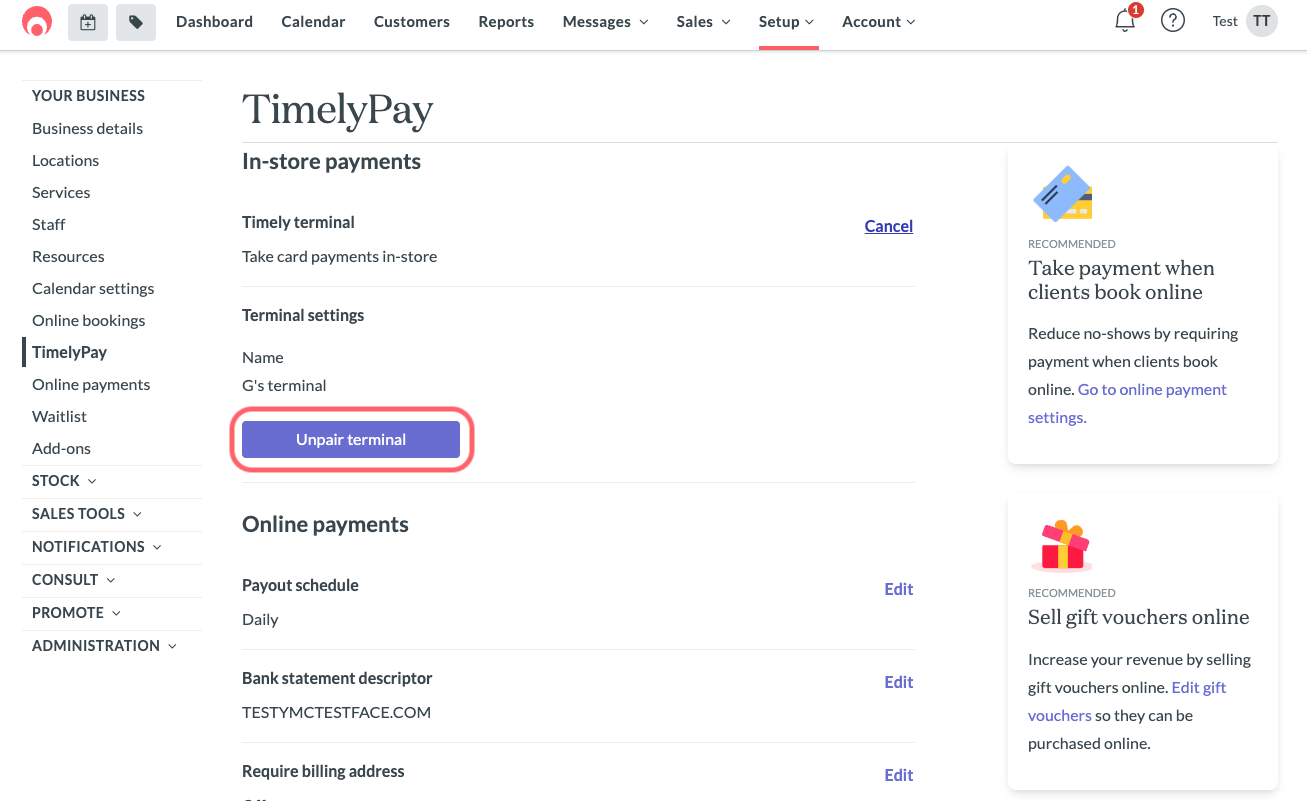Screen dimensions: 1307x801
Task: Expand the PROMOTE sidebar section
Action: [x=76, y=613]
